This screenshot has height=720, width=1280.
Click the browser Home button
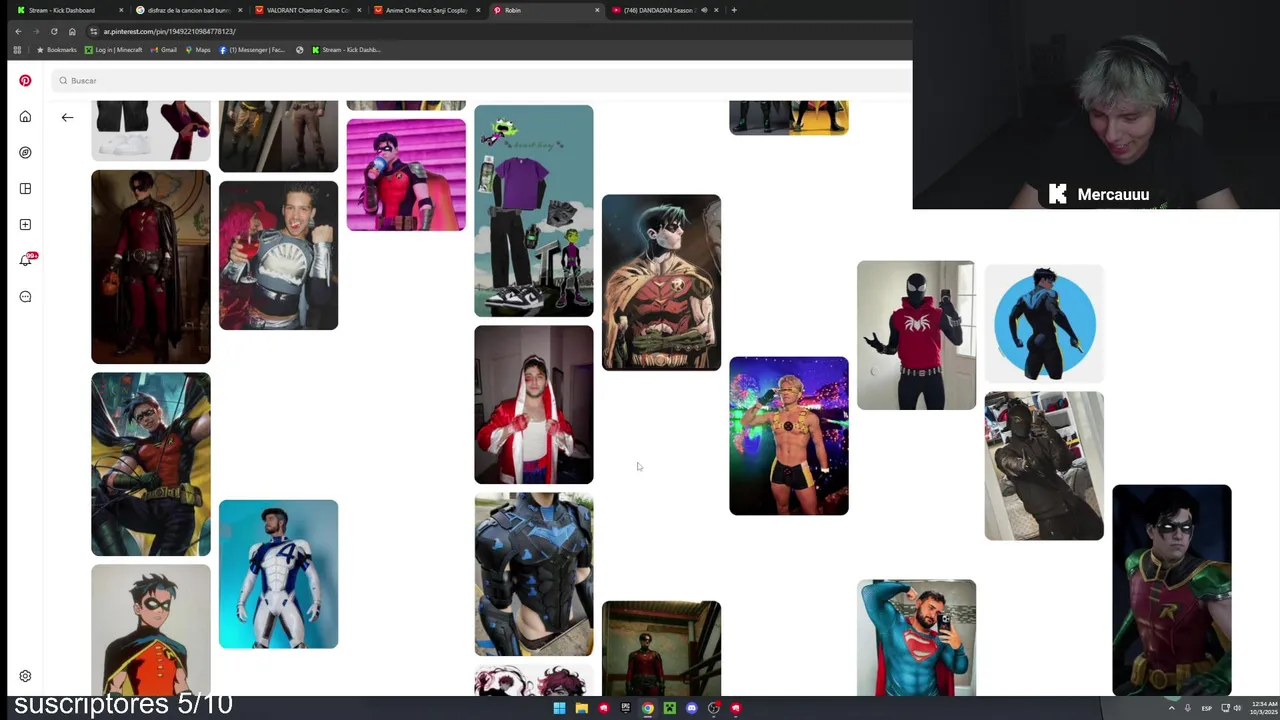click(72, 31)
